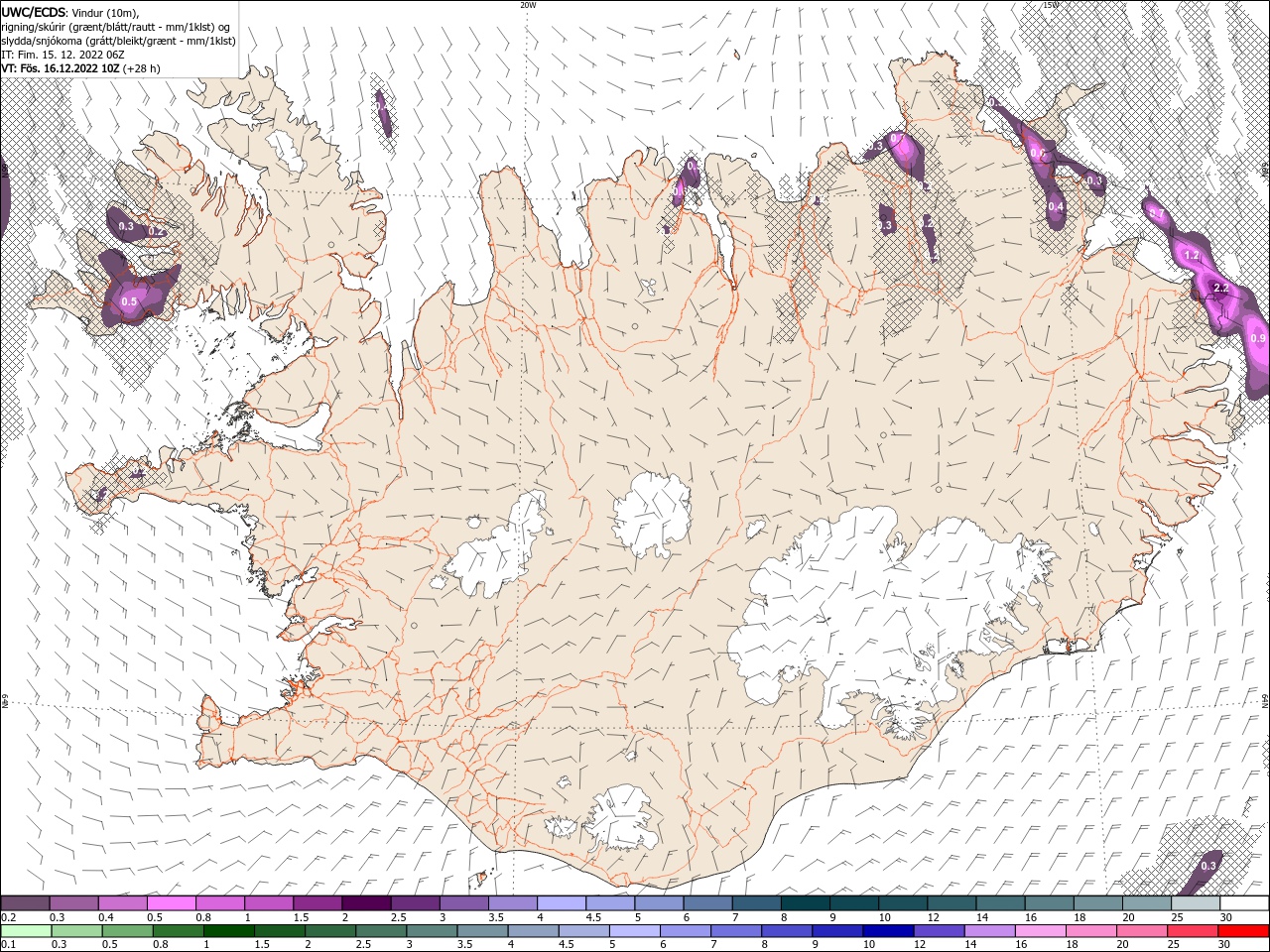Click the rigning/skúrir description line
The image size is (1270, 952).
click(x=115, y=27)
